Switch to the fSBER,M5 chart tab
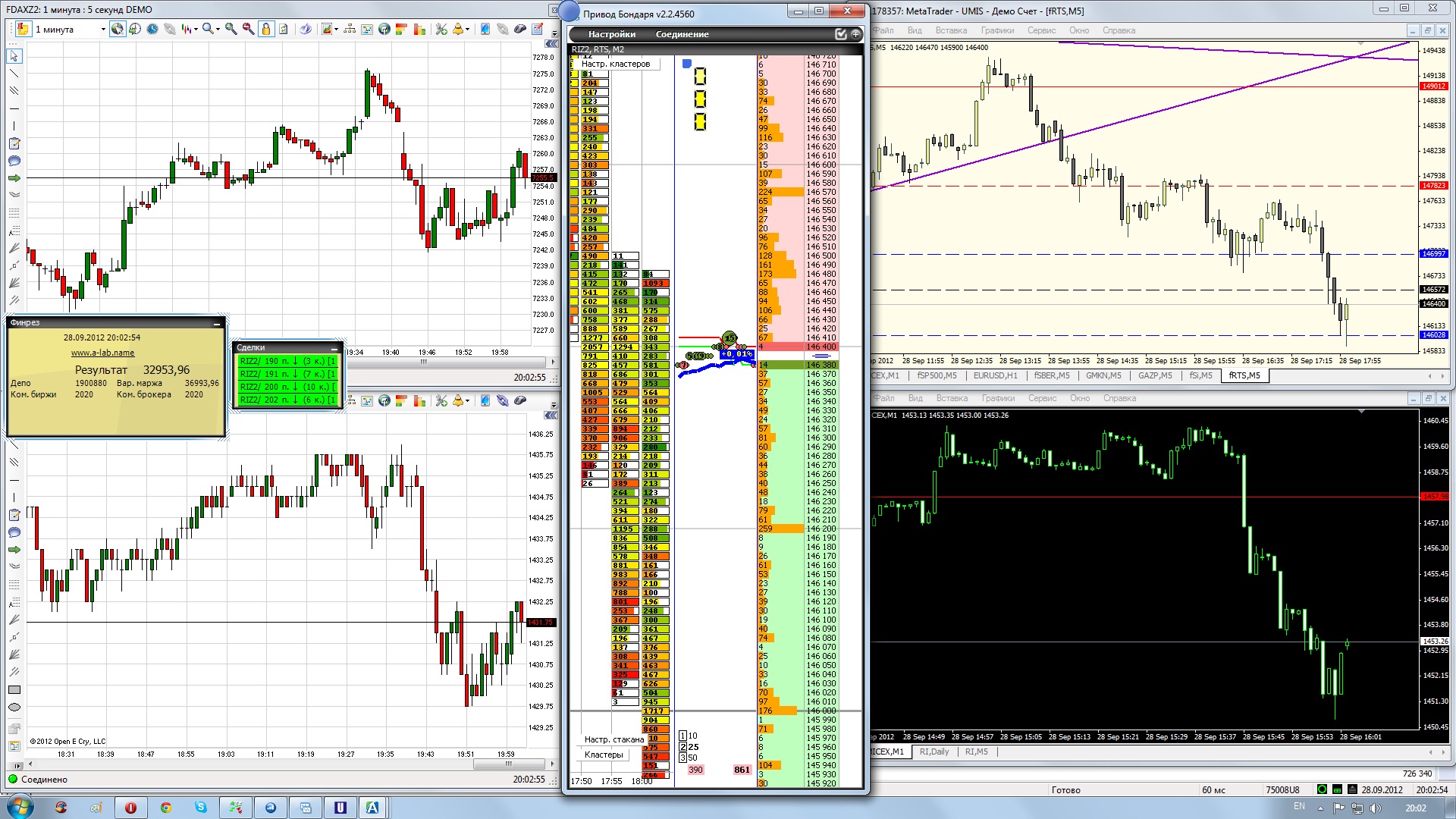The width and height of the screenshot is (1456, 819). pos(1051,375)
